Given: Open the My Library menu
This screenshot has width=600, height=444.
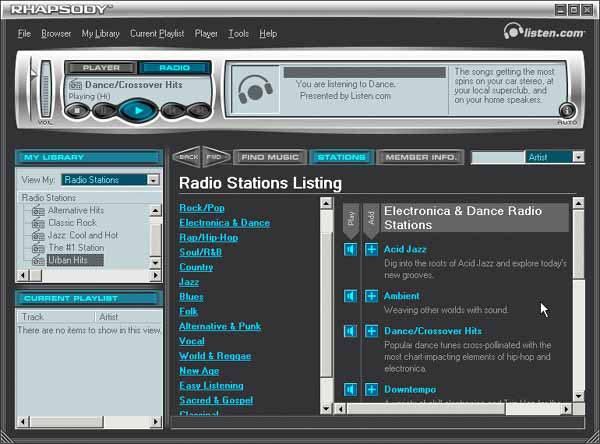Looking at the screenshot, I should (100, 34).
